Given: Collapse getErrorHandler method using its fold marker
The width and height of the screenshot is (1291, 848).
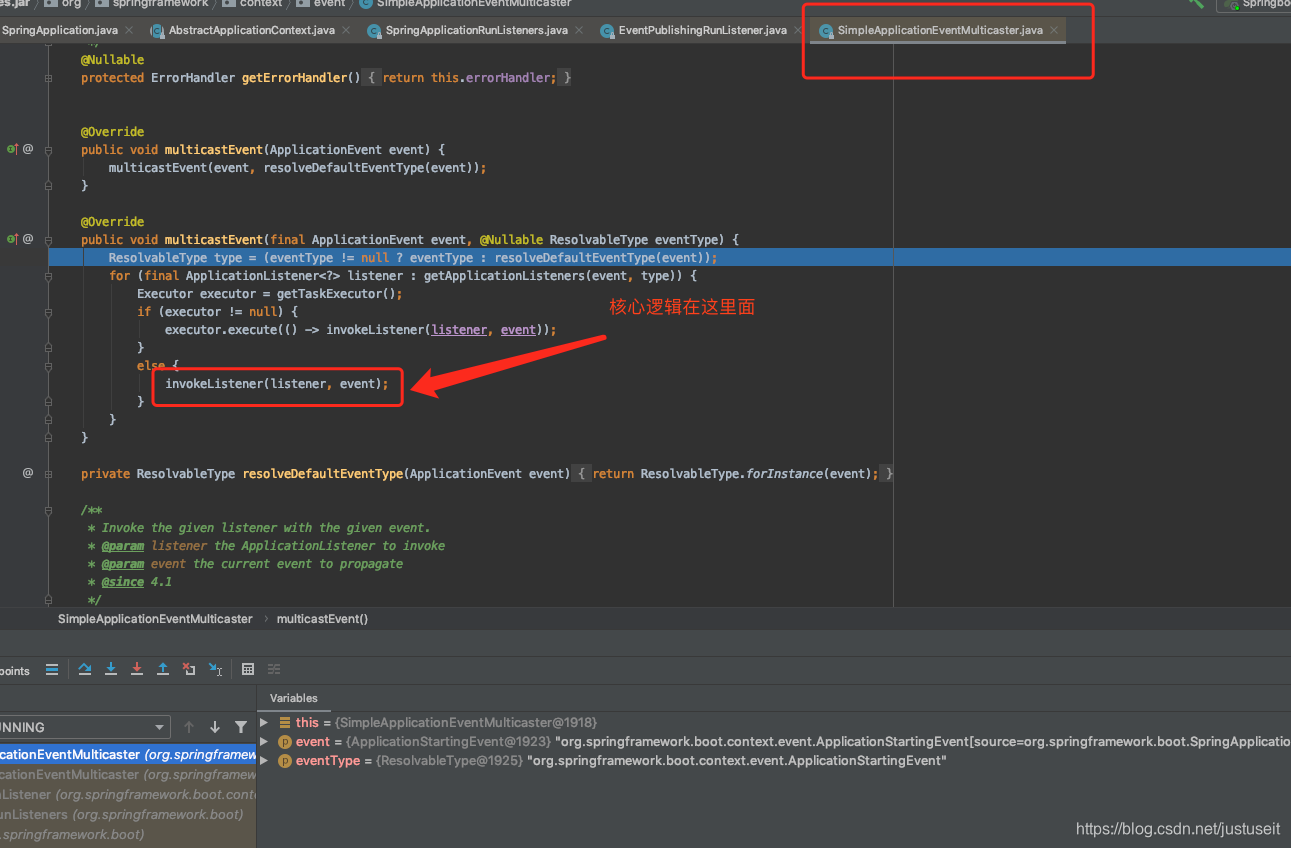Looking at the screenshot, I should pyautogui.click(x=48, y=77).
